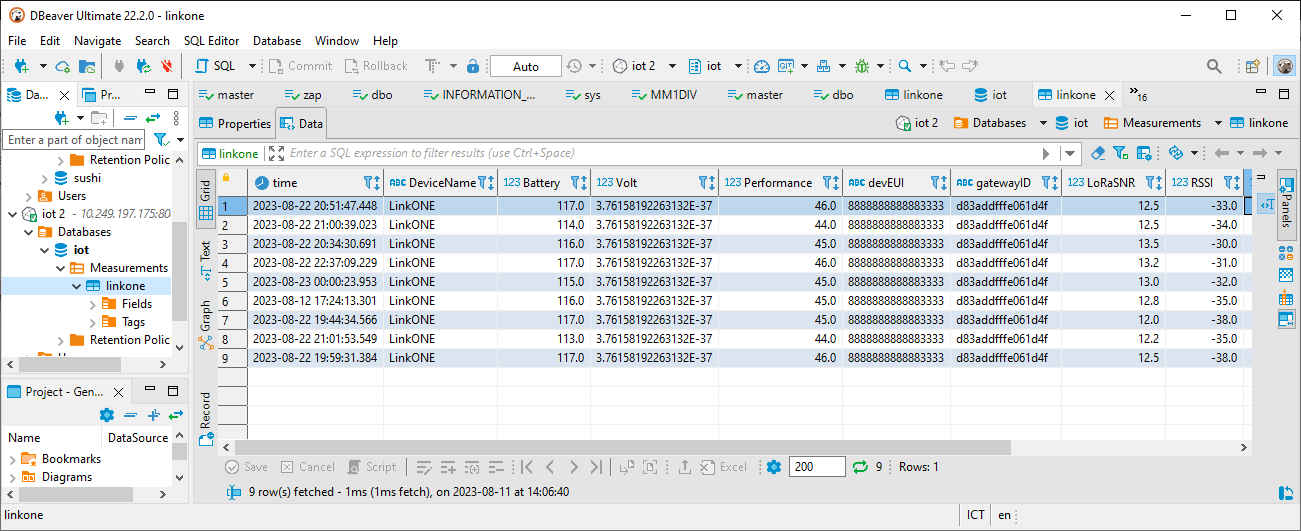Click the Rollback button
This screenshot has height=531, width=1301.
pos(376,66)
